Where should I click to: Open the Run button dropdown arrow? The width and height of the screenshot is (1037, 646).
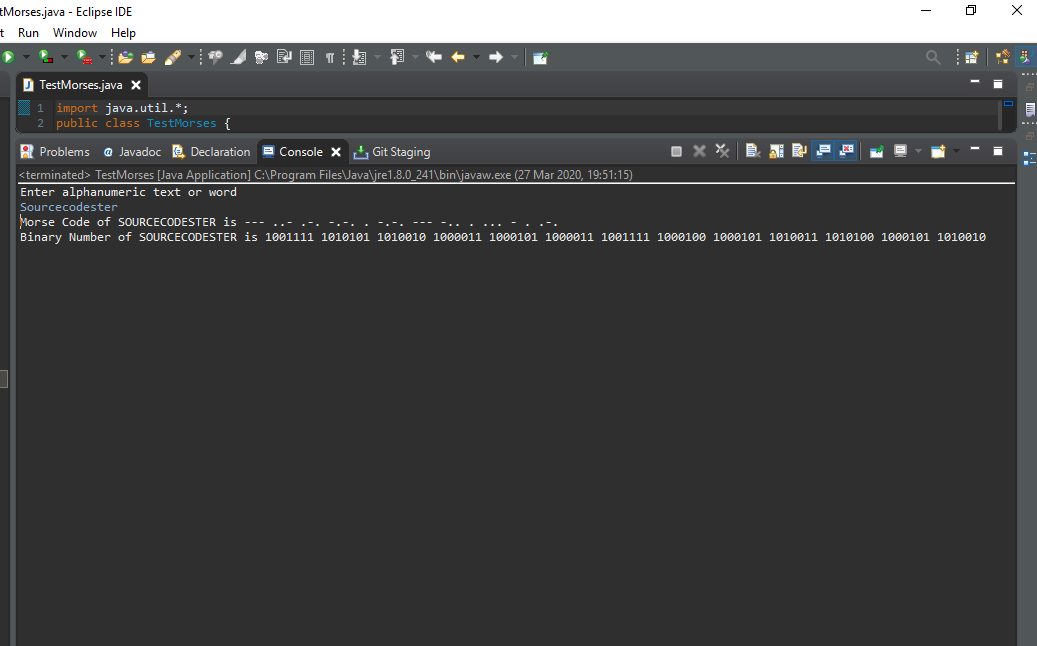(25, 57)
